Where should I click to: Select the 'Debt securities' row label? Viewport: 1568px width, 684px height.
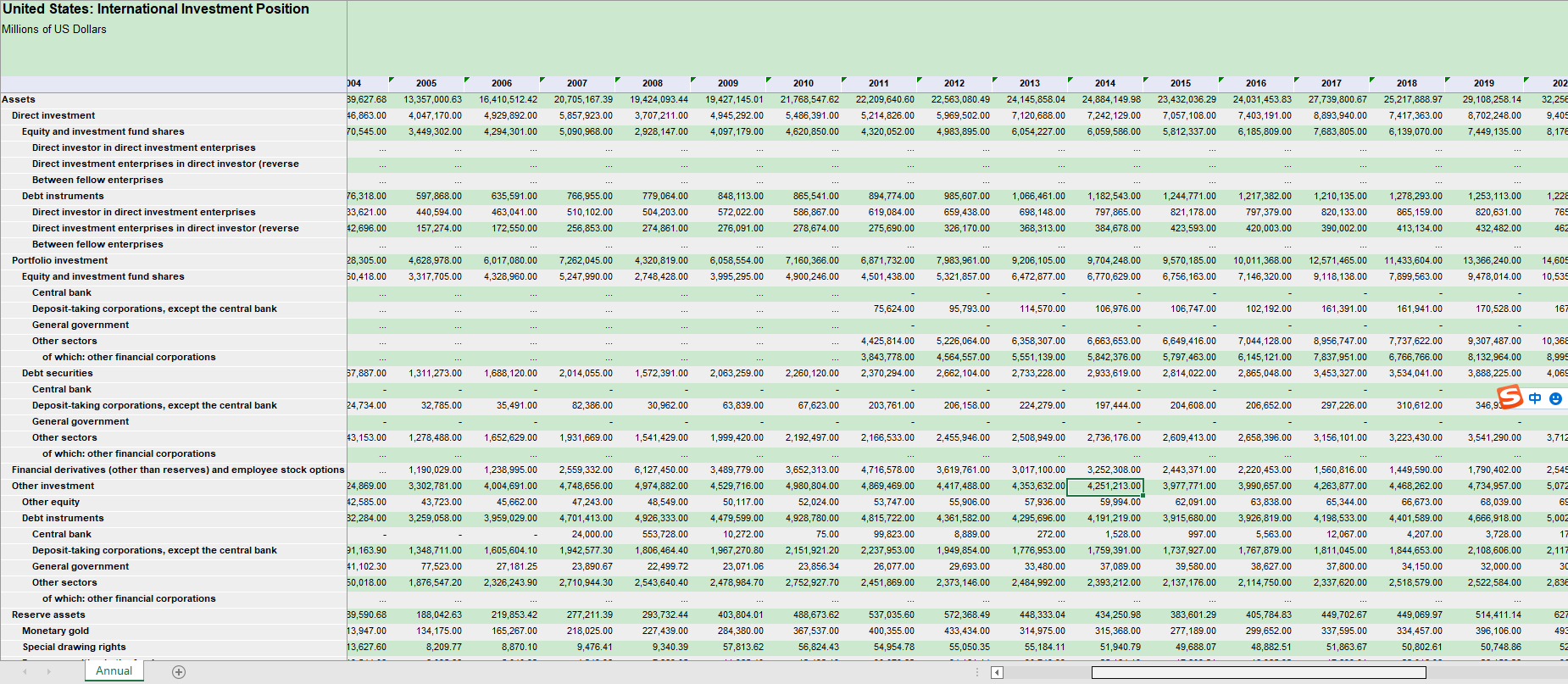pos(58,373)
